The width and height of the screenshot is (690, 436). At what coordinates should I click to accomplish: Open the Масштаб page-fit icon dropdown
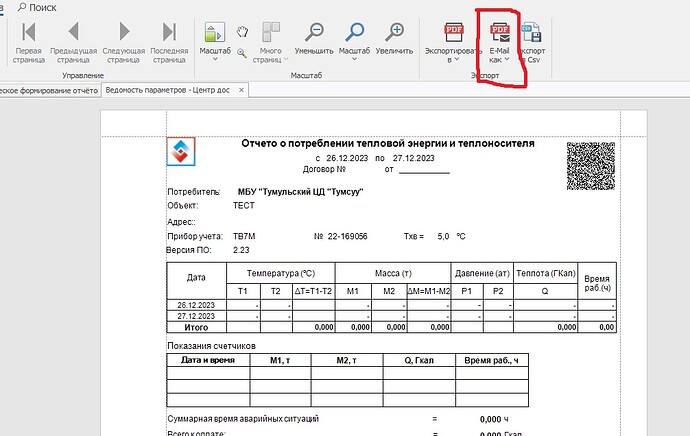(x=215, y=41)
